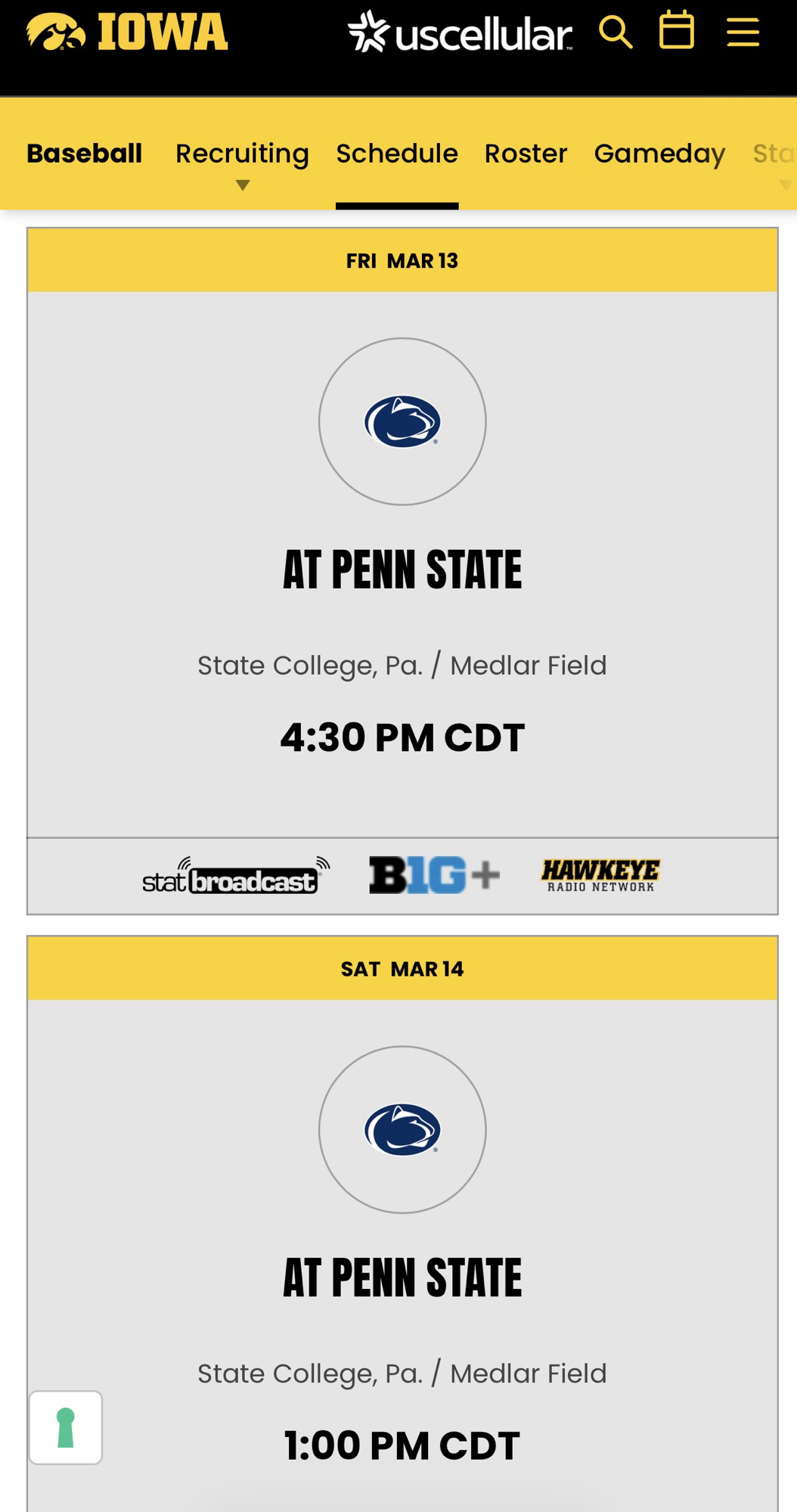Click Penn State logo for Saturday game
Screen dimensions: 797x1512
coord(402,1129)
